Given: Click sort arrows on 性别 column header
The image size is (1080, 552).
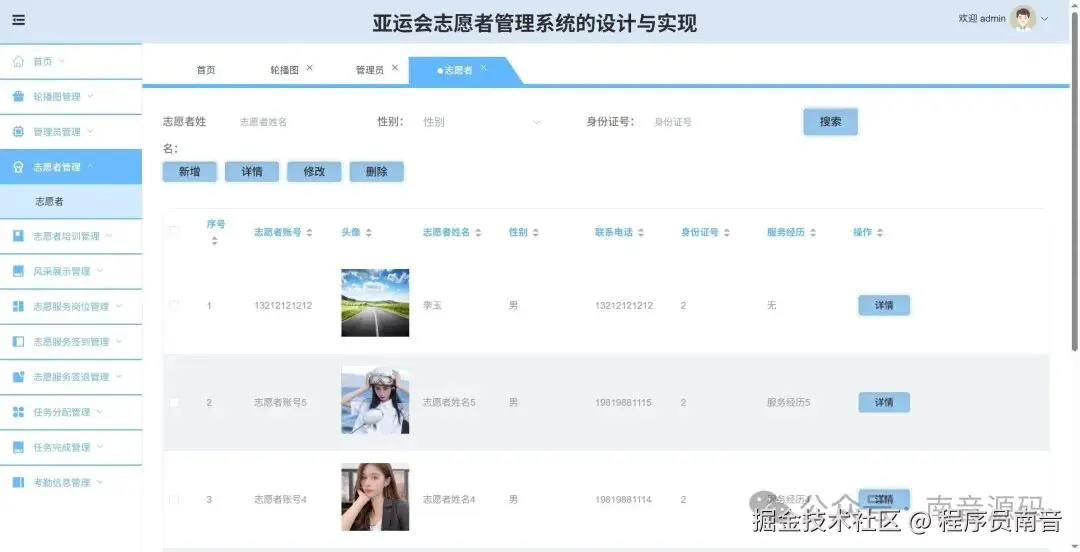Looking at the screenshot, I should coord(535,233).
